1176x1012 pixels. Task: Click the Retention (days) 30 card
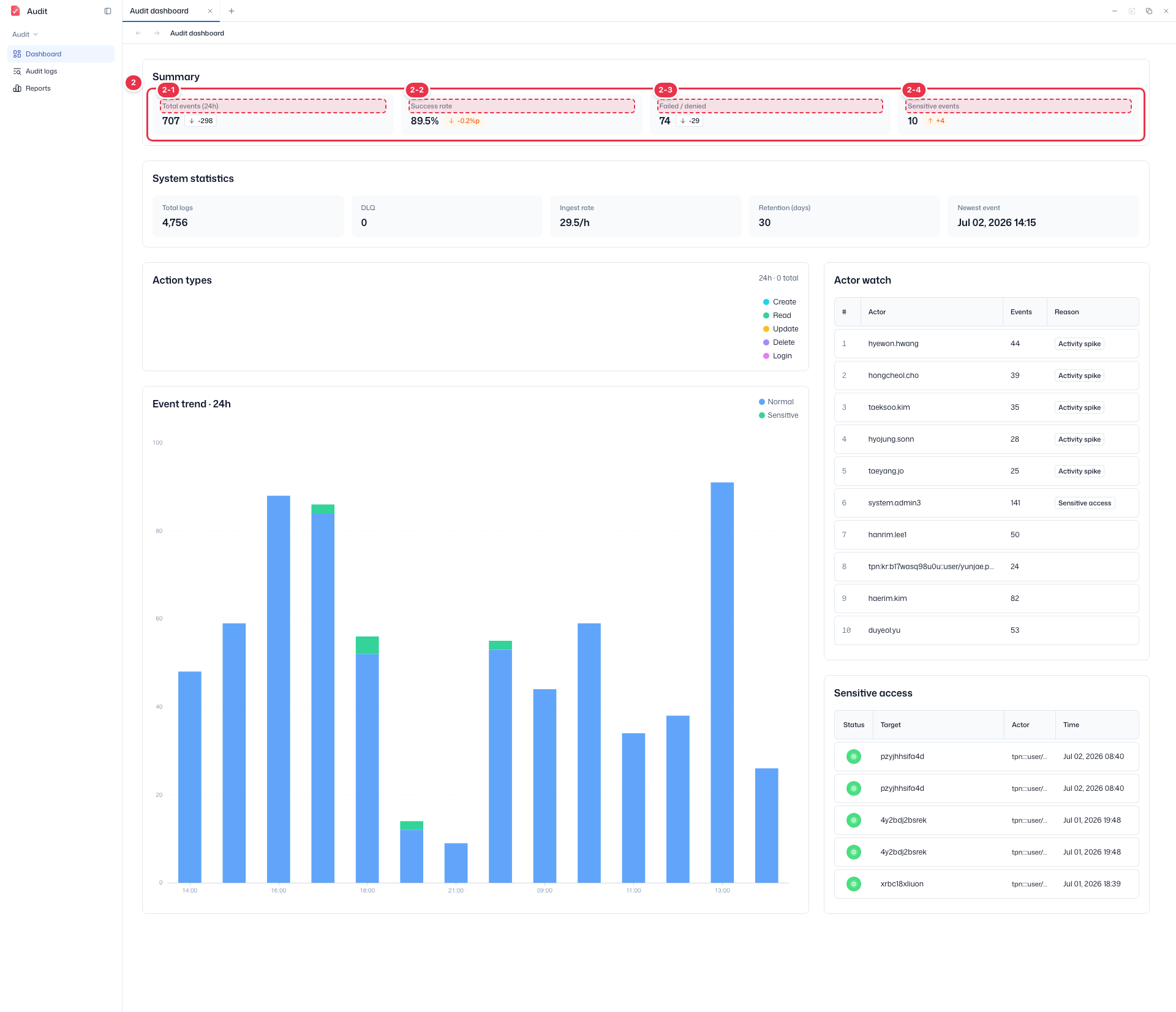point(844,216)
